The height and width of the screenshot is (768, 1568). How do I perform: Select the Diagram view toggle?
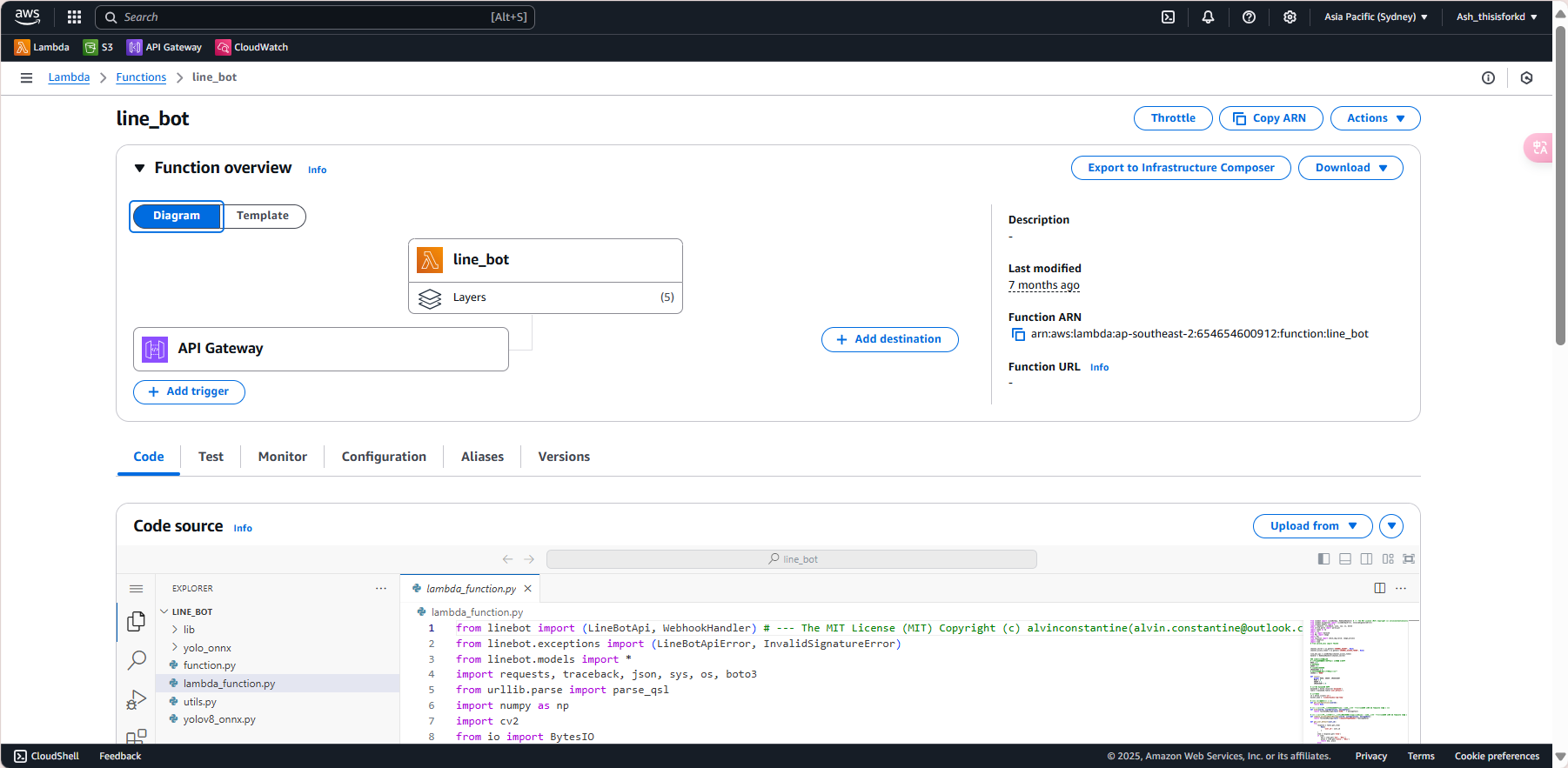coord(177,216)
